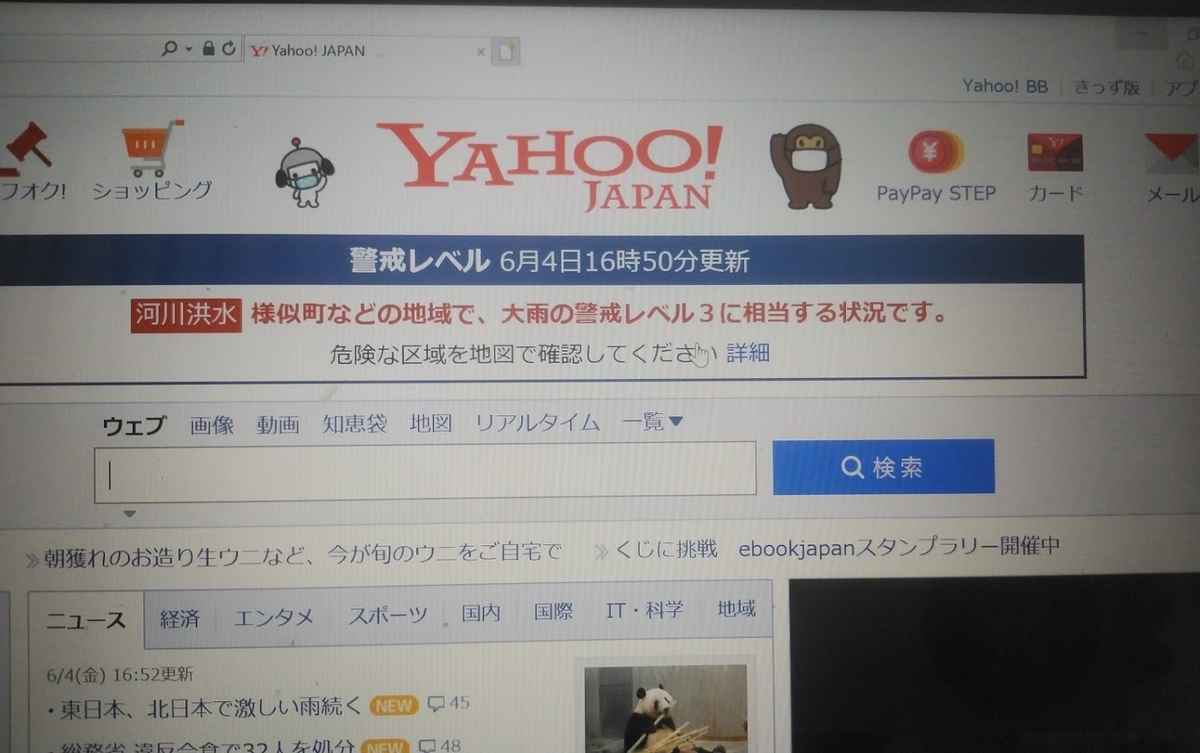Open the きっず版 link
The image size is (1200, 753).
1107,87
